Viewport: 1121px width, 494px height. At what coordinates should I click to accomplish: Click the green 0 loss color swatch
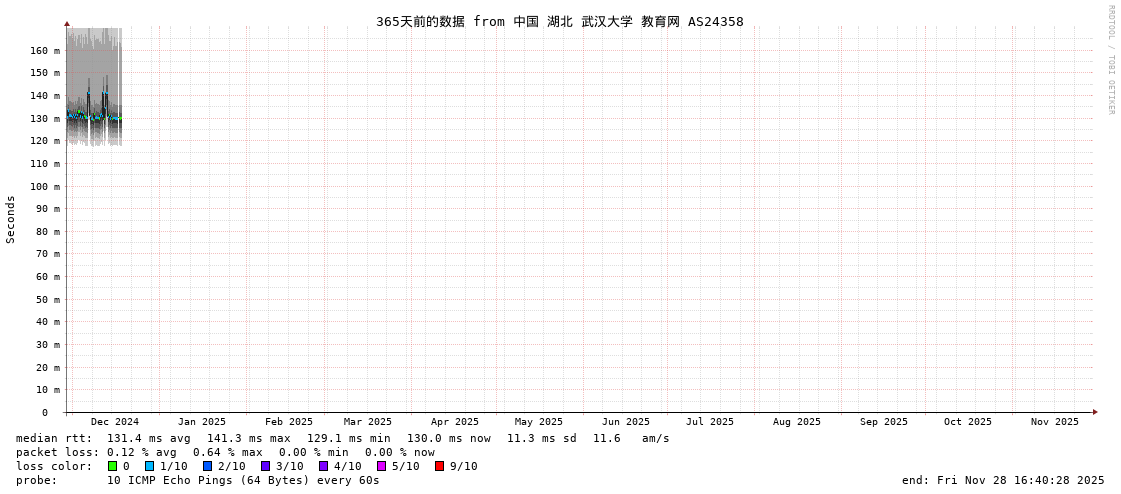click(x=113, y=466)
